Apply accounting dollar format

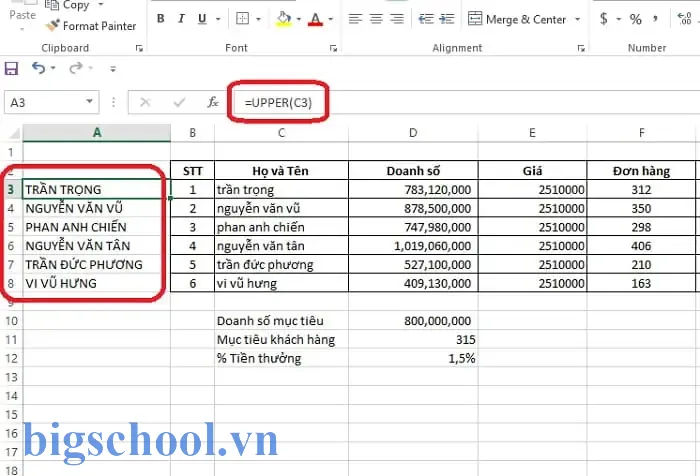(604, 19)
